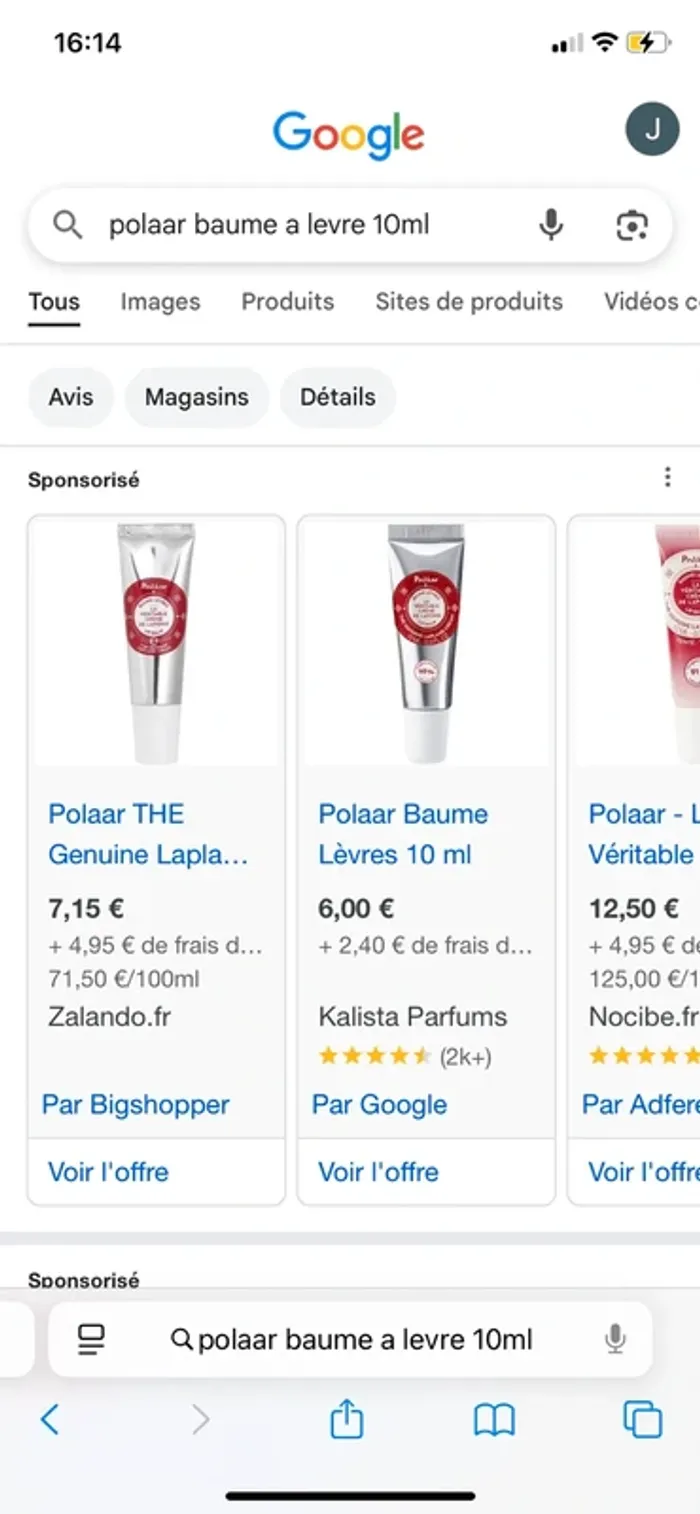Show all Safari tabs
Screen dimensions: 700x1514
point(642,1419)
